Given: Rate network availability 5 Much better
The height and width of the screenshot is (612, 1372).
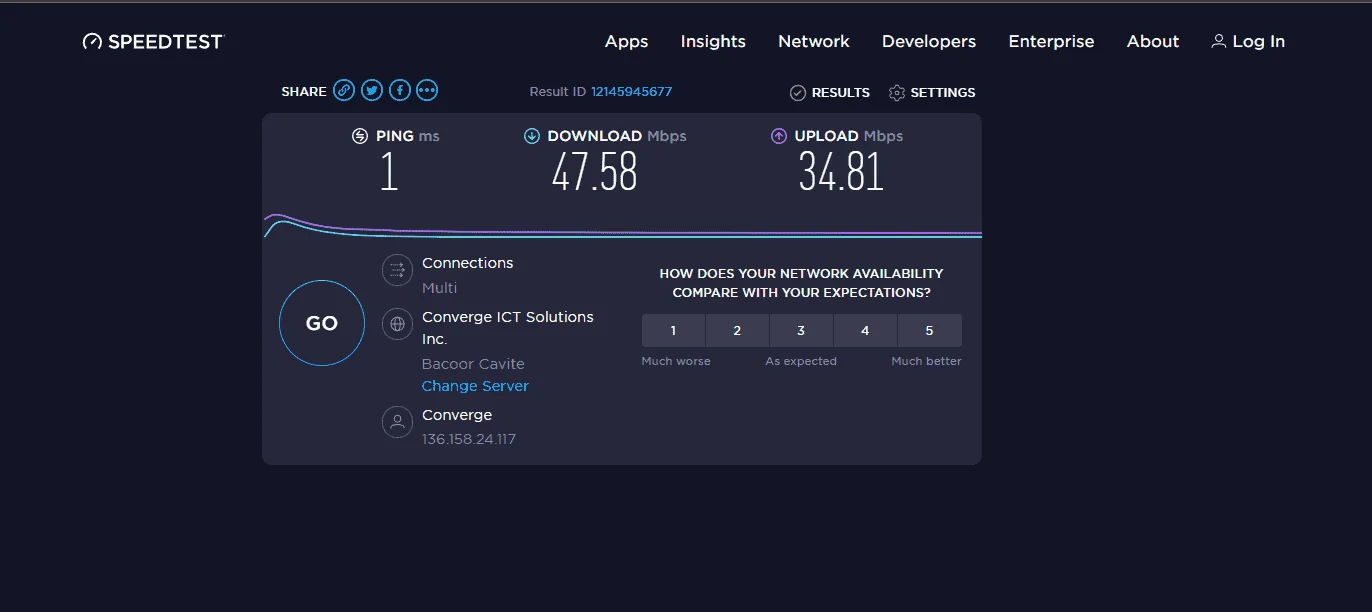Looking at the screenshot, I should [929, 330].
